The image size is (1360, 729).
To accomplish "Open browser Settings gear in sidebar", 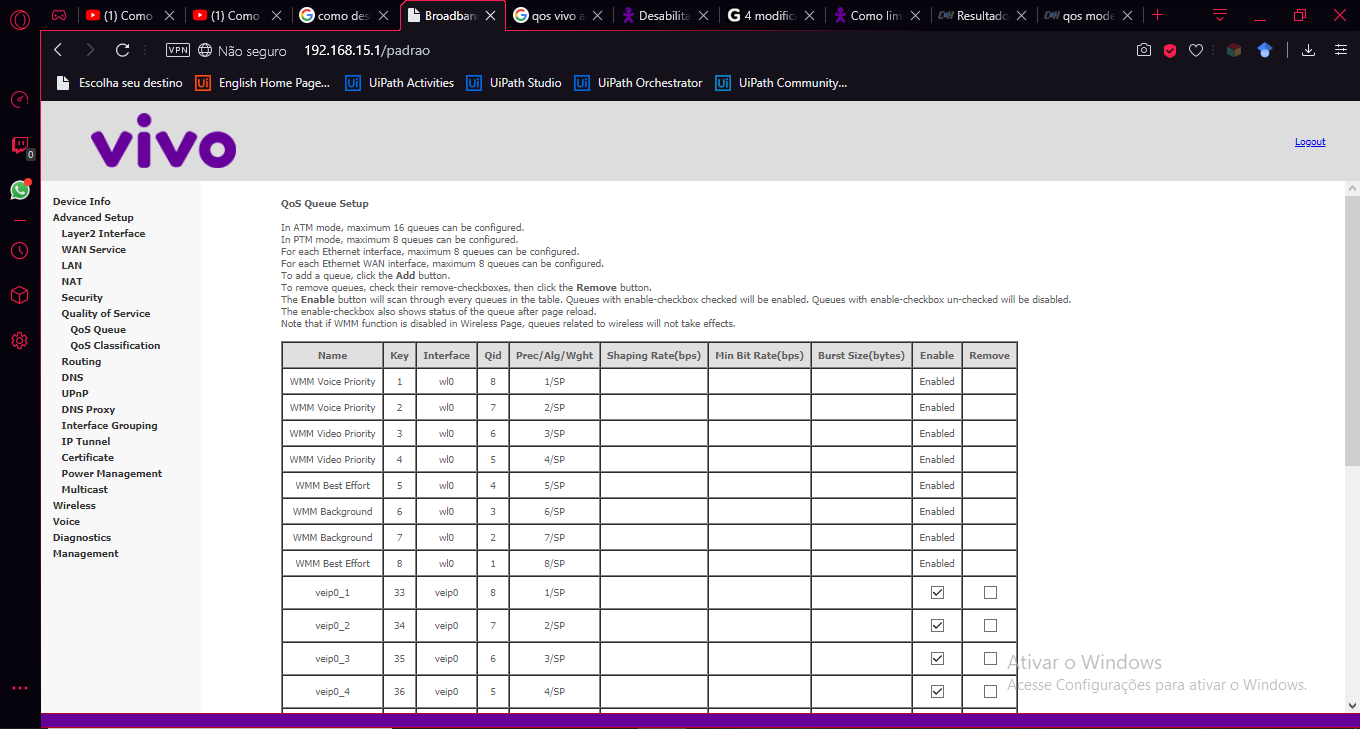I will [19, 341].
